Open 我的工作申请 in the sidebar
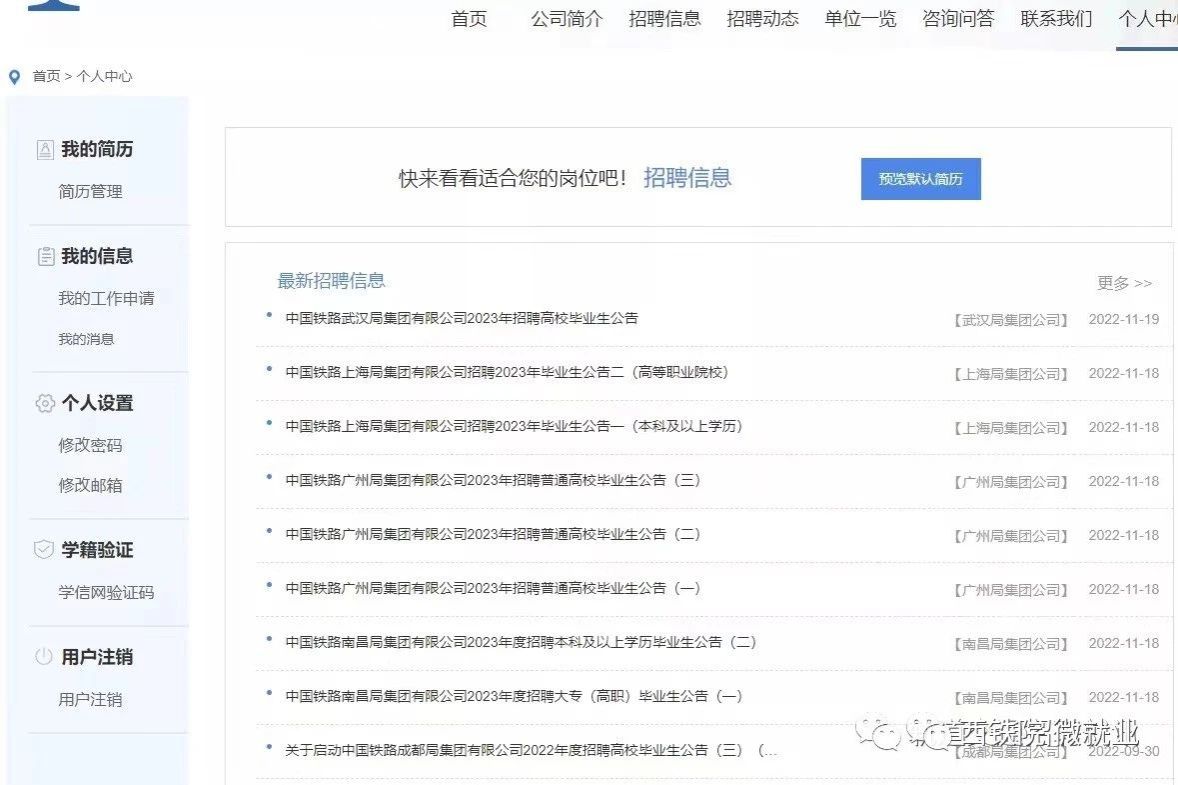1178x785 pixels. click(x=106, y=298)
